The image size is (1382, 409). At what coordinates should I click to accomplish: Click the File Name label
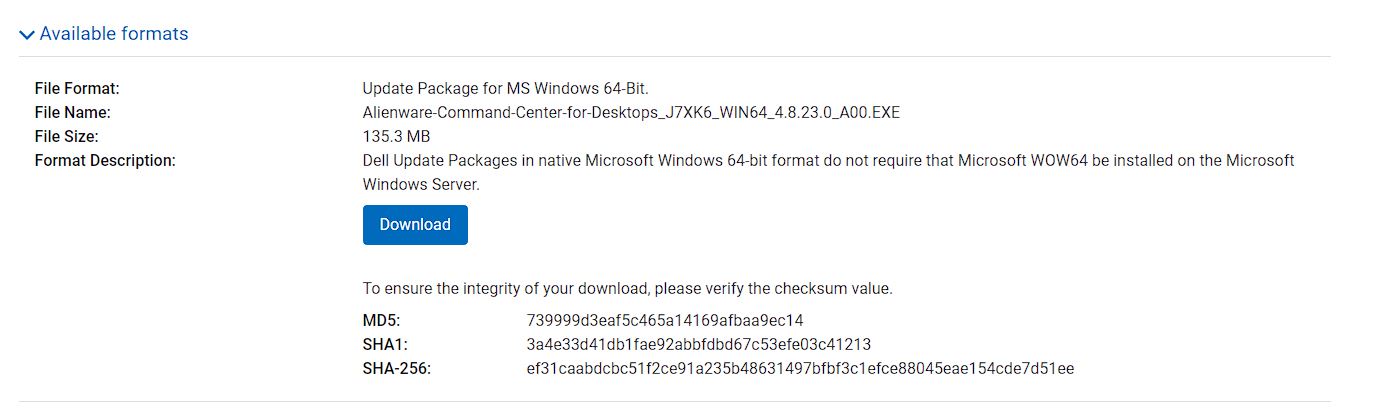pyautogui.click(x=72, y=112)
